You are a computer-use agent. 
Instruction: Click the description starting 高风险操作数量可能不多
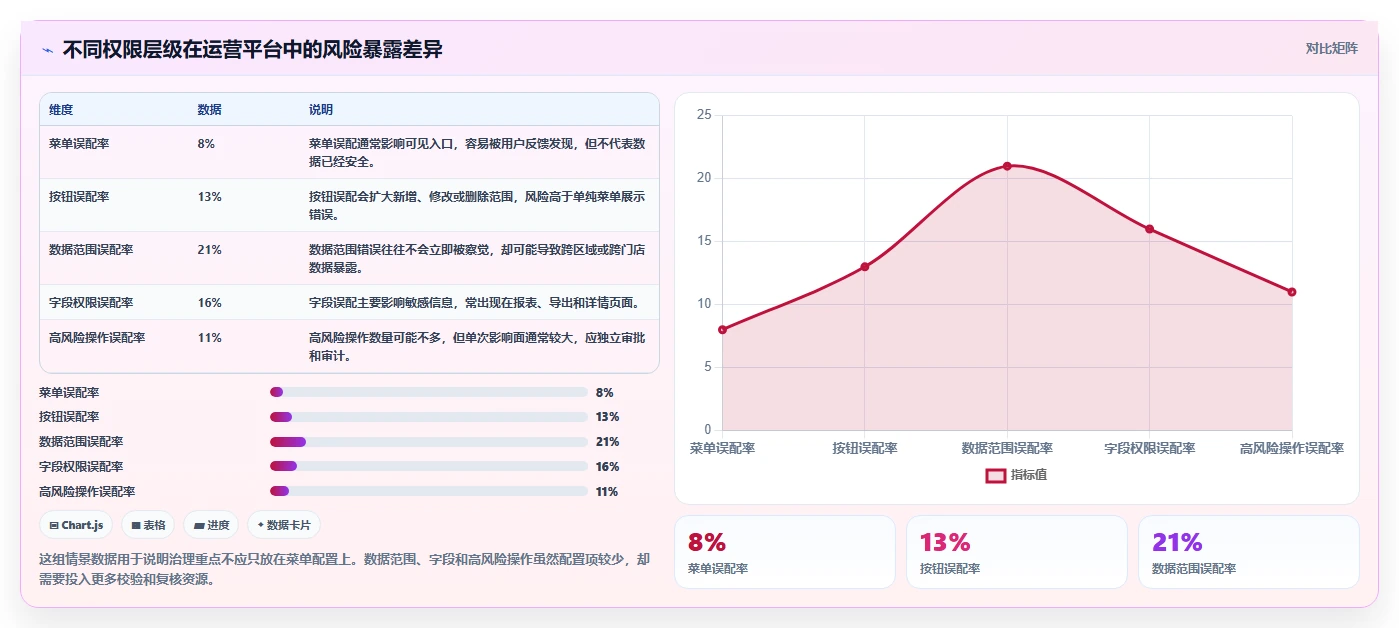click(x=477, y=347)
